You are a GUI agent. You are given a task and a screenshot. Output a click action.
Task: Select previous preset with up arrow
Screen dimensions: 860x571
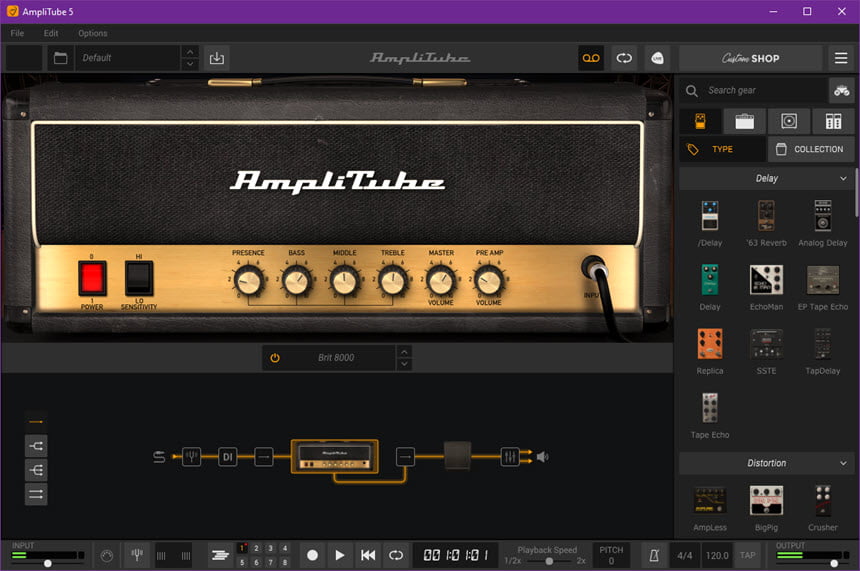point(190,52)
